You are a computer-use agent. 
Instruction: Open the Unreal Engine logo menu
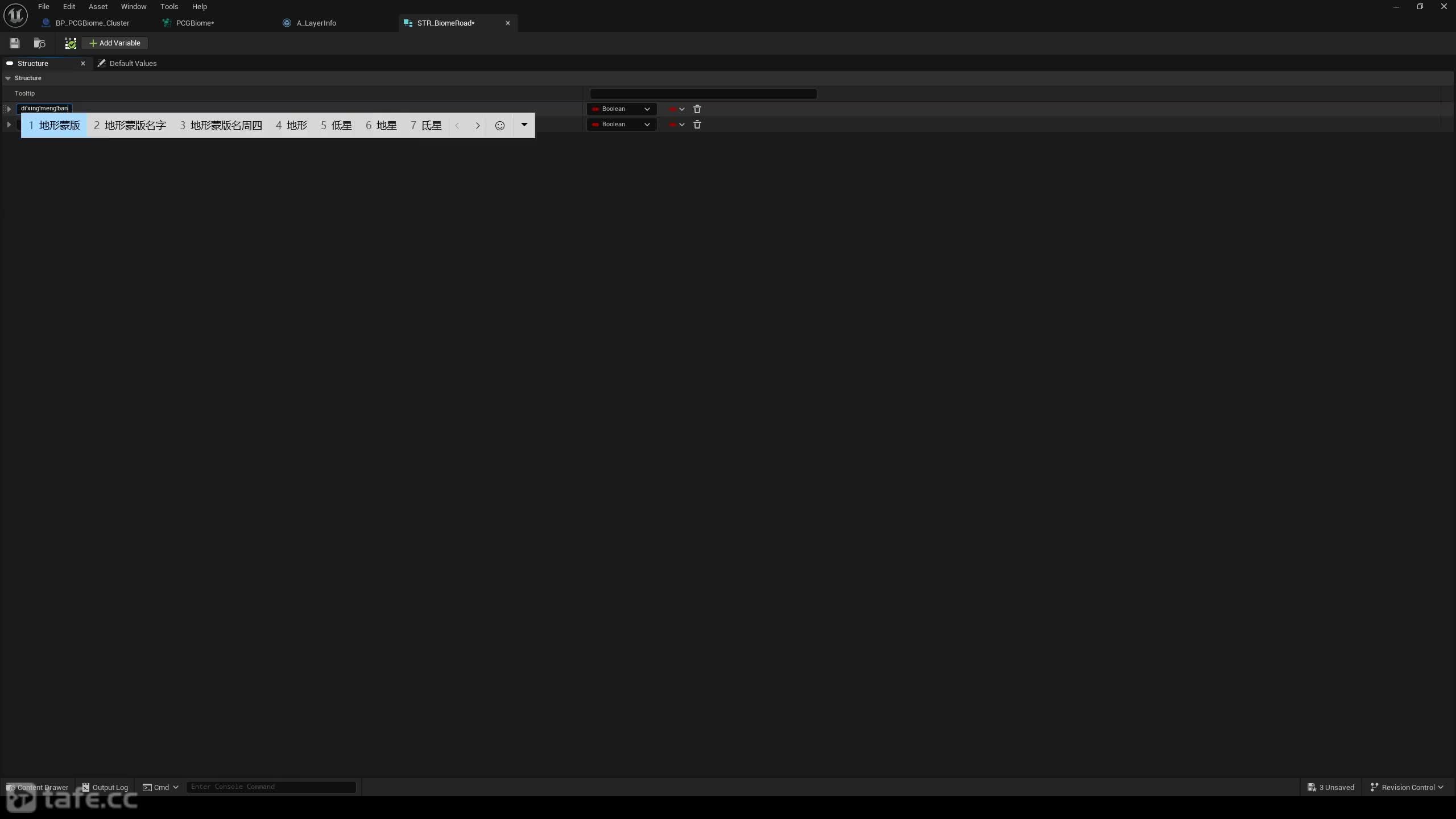tap(15, 15)
